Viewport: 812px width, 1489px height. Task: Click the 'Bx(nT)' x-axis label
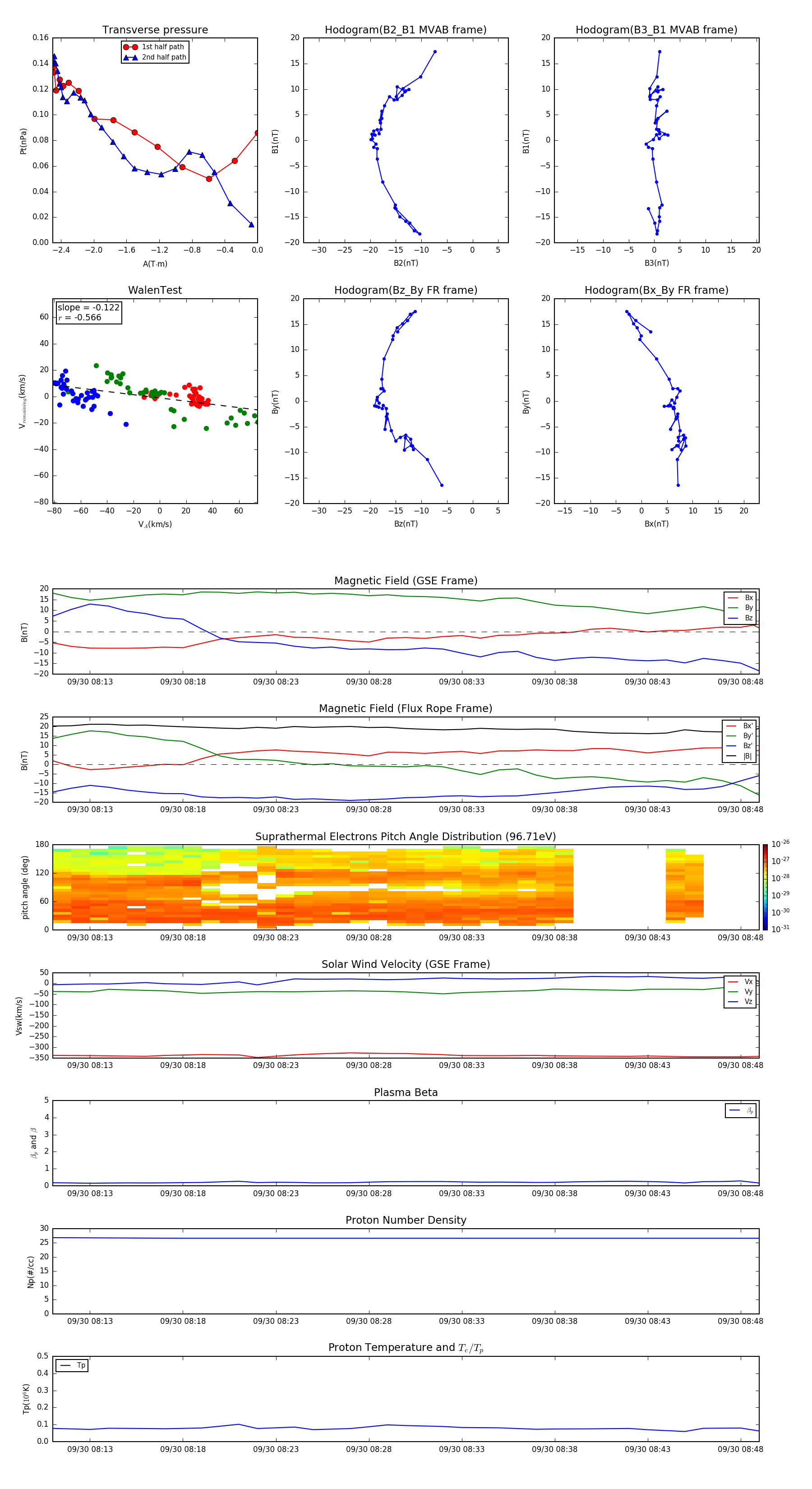click(x=656, y=524)
